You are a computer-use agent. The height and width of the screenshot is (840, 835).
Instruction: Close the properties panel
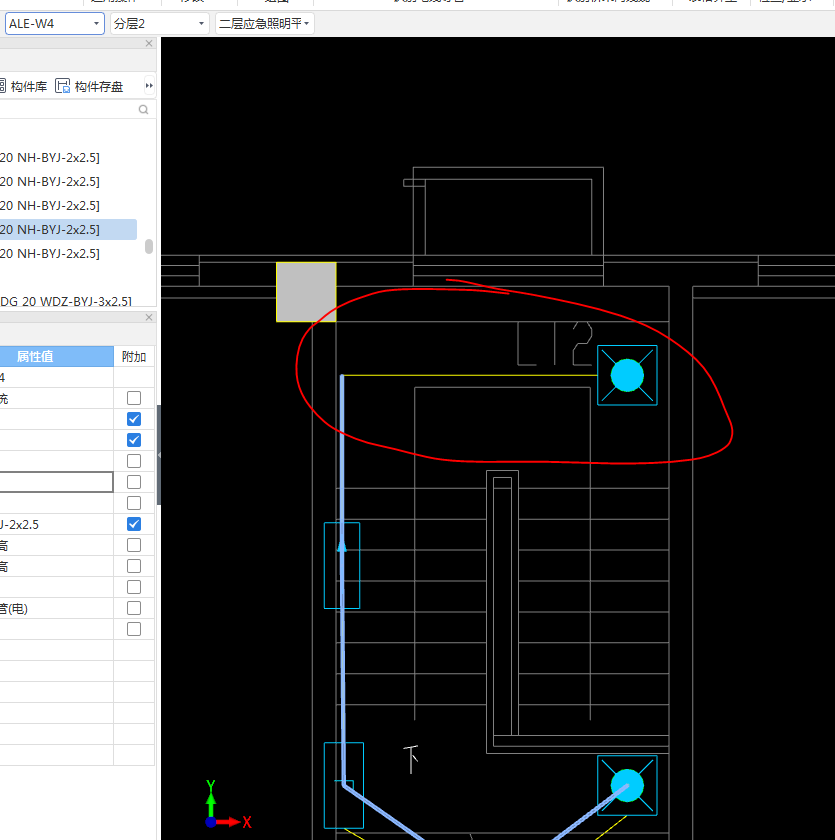click(149, 317)
